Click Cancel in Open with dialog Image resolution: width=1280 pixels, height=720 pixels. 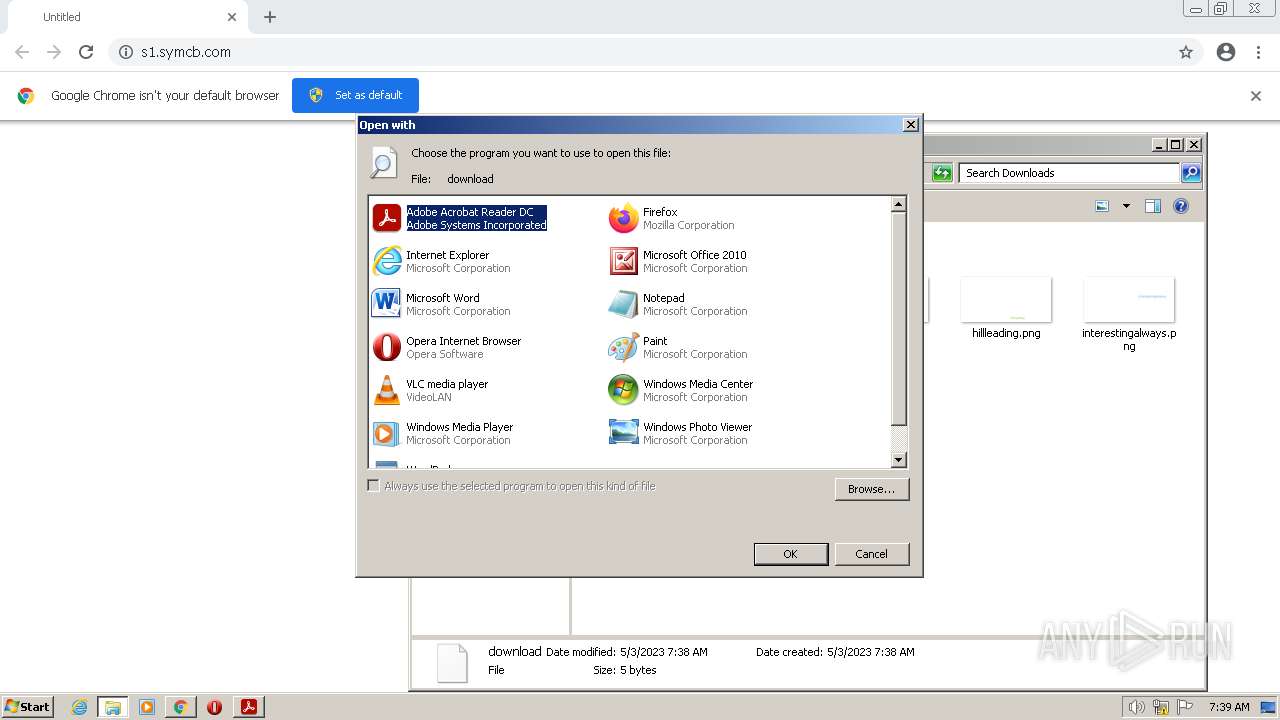point(872,554)
